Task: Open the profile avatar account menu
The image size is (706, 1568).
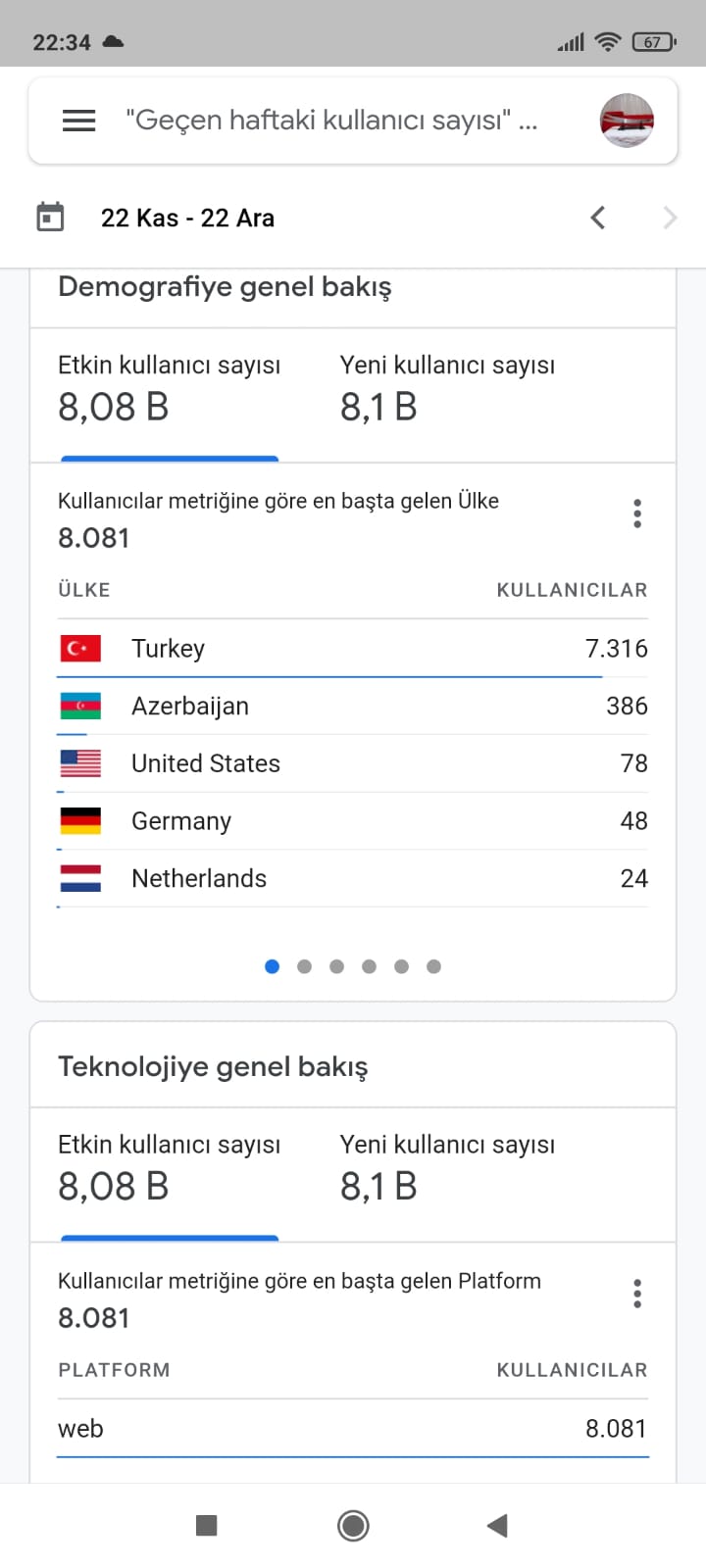Action: pos(627,121)
